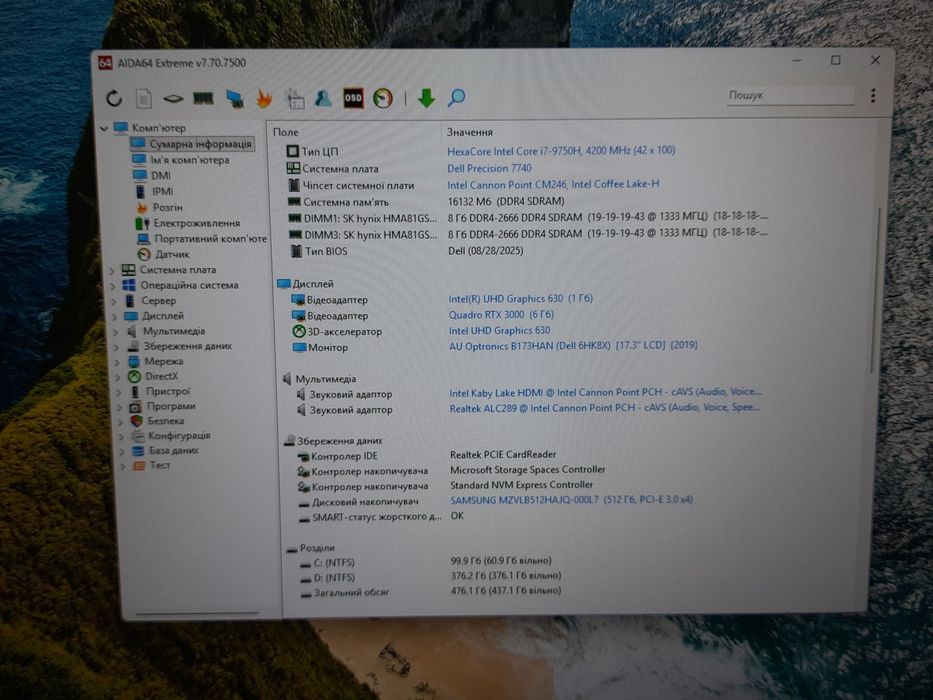Open the Dell Precision 7740 link
Screen dimensions: 933x700
click(490, 168)
